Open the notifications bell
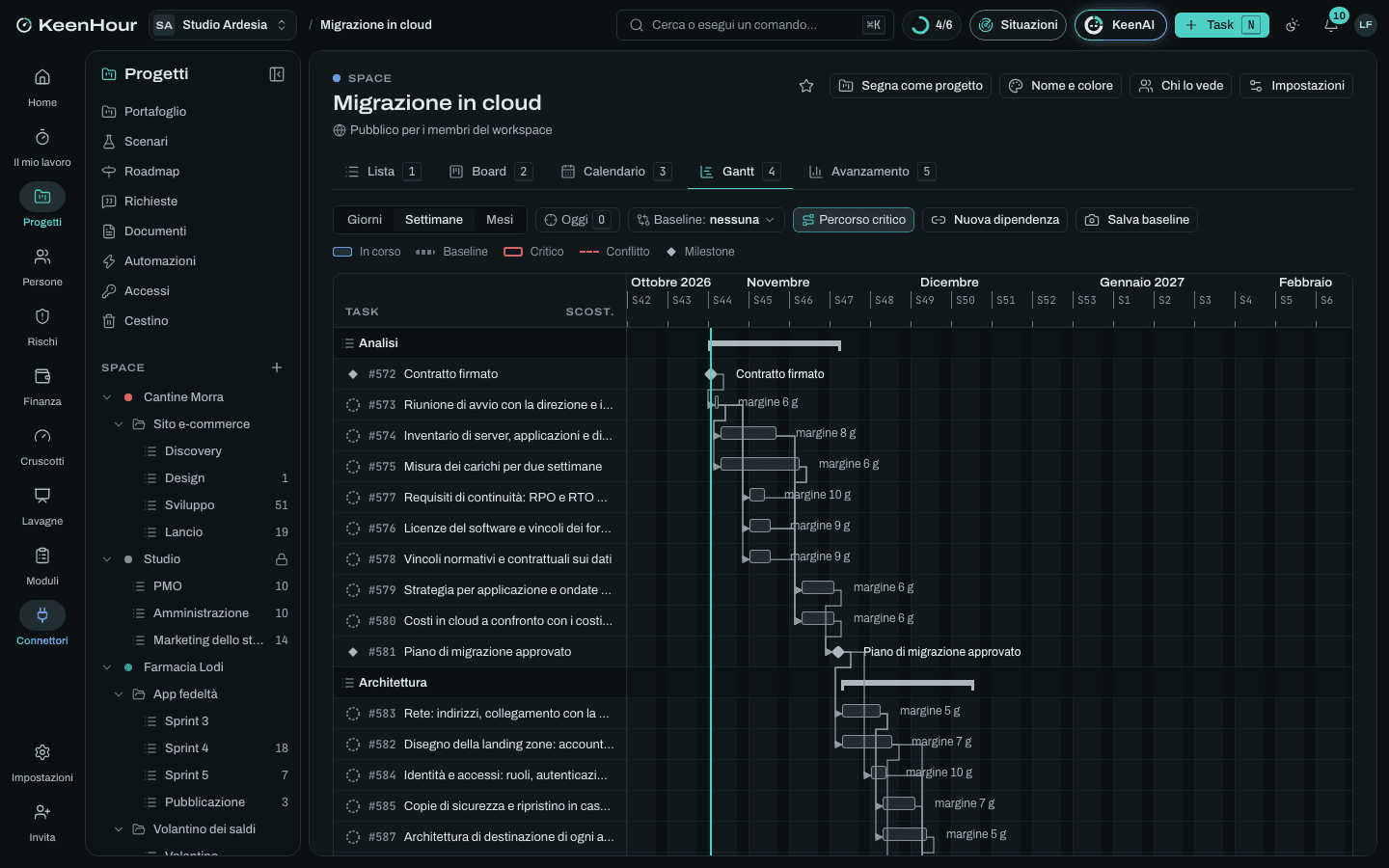1389x868 pixels. click(1331, 25)
